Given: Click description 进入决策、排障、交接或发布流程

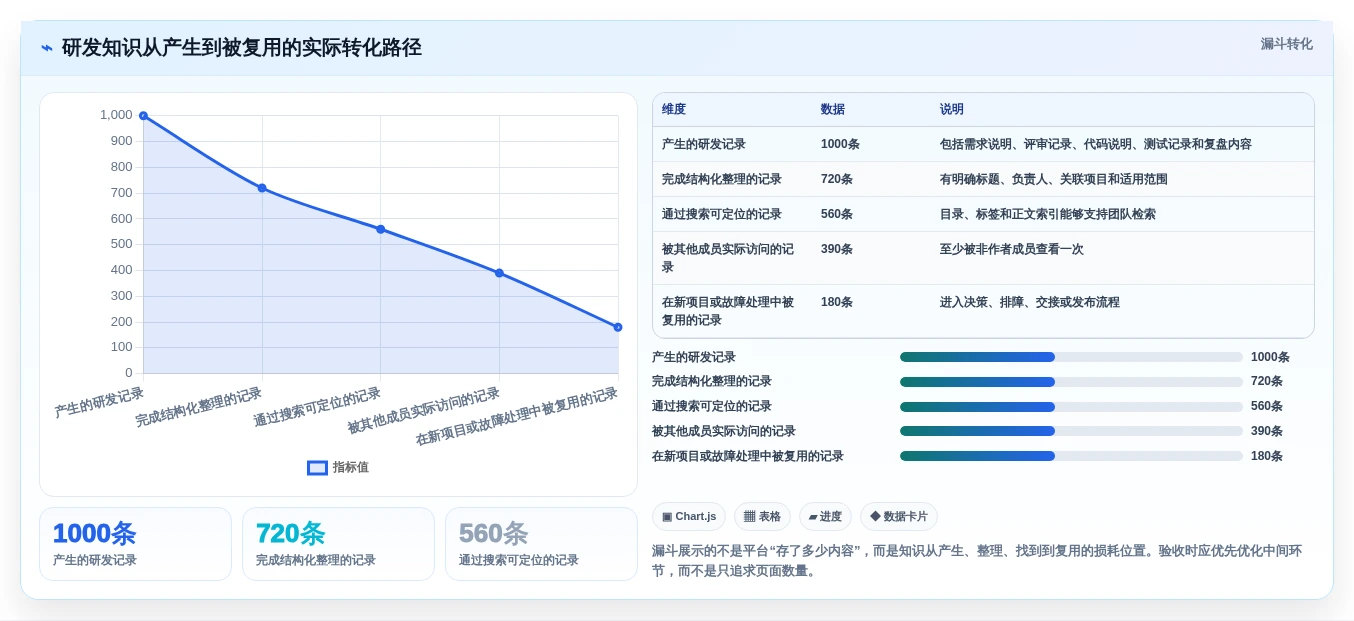Looking at the screenshot, I should (1030, 302).
